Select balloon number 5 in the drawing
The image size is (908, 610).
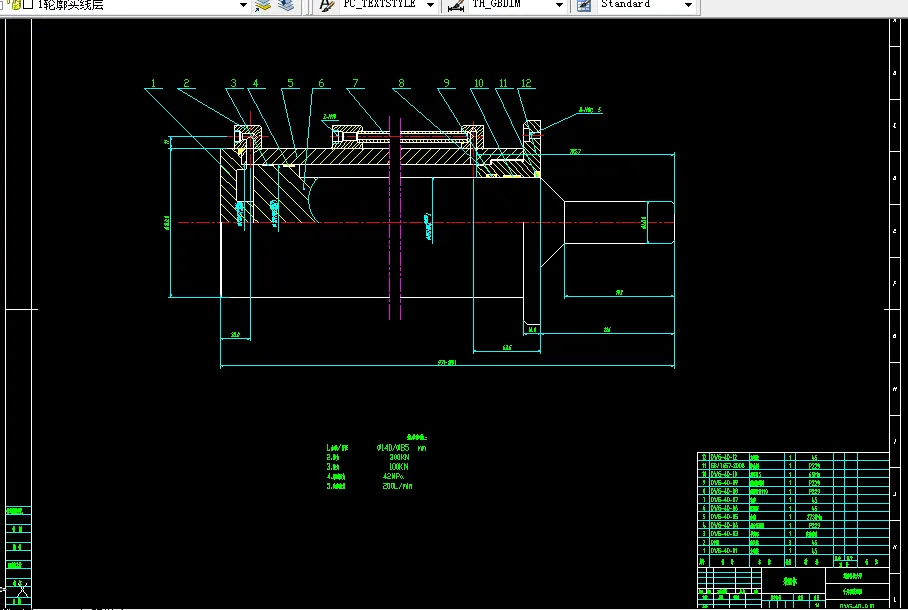click(291, 83)
